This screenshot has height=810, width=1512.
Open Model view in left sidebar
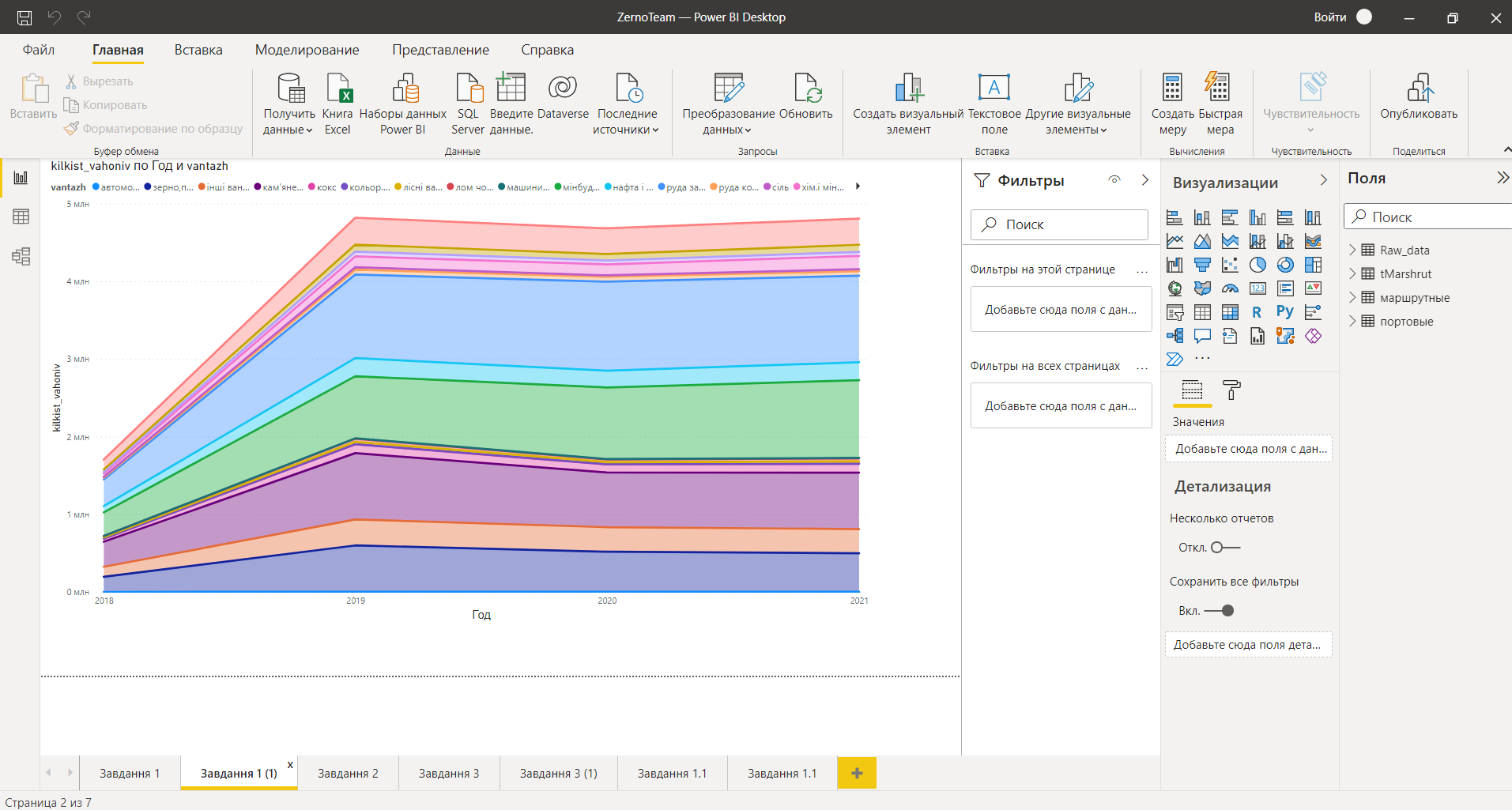point(21,256)
